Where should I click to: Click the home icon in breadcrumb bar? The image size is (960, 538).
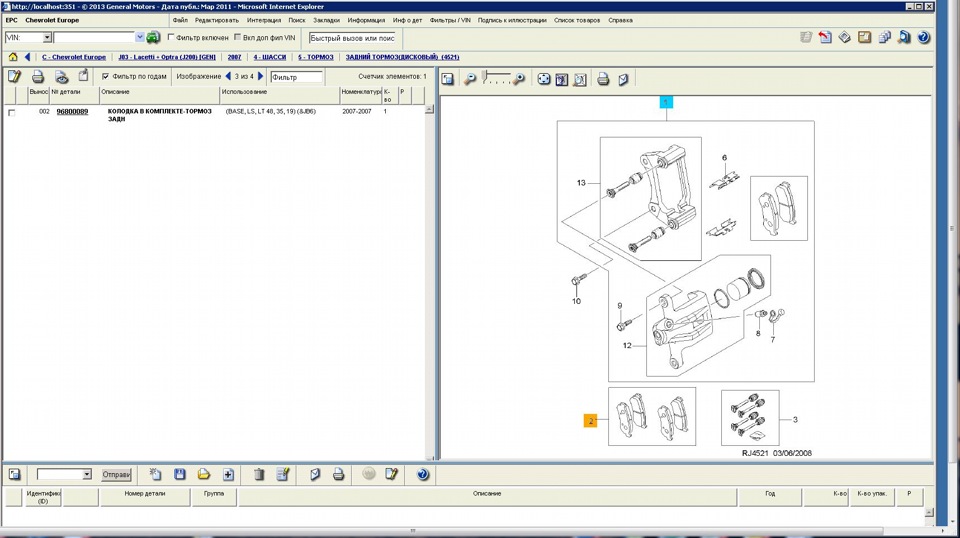[x=13, y=57]
